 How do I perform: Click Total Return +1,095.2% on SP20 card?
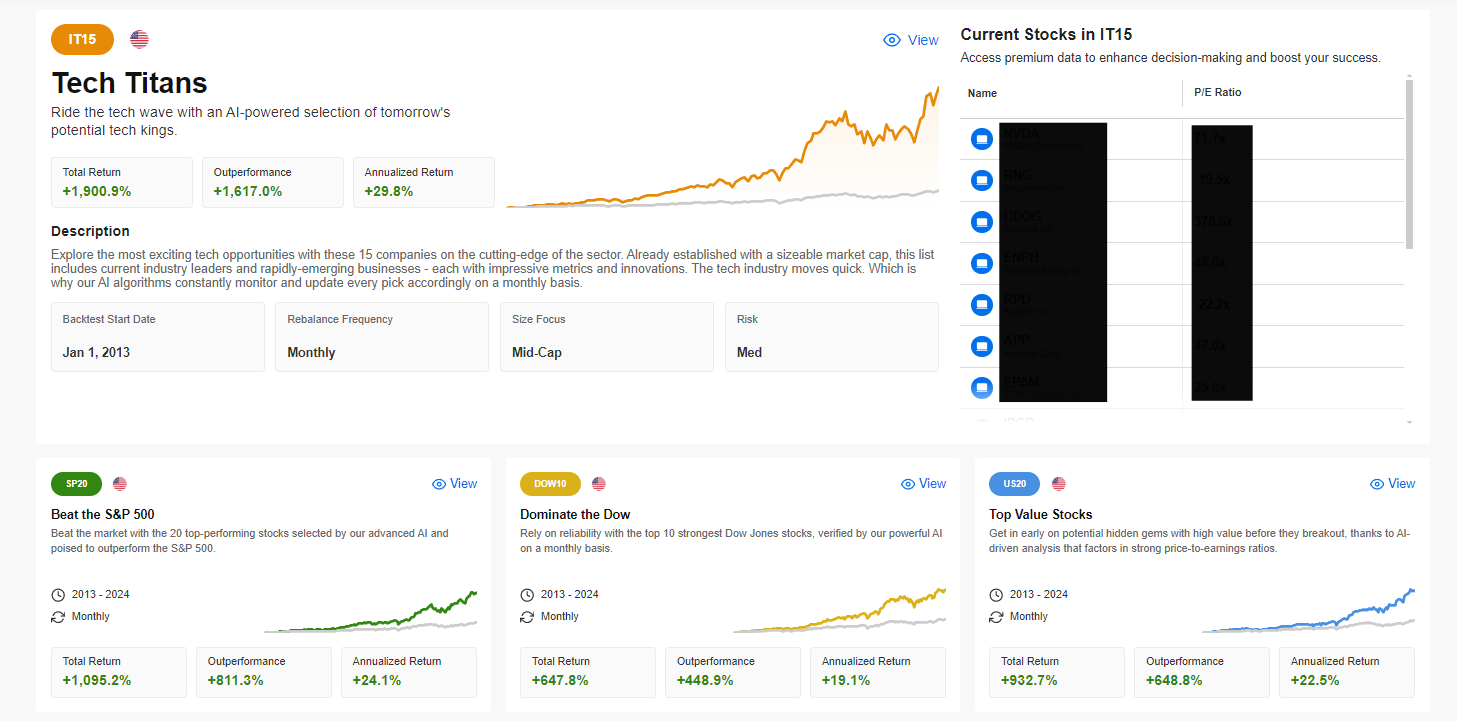point(119,672)
